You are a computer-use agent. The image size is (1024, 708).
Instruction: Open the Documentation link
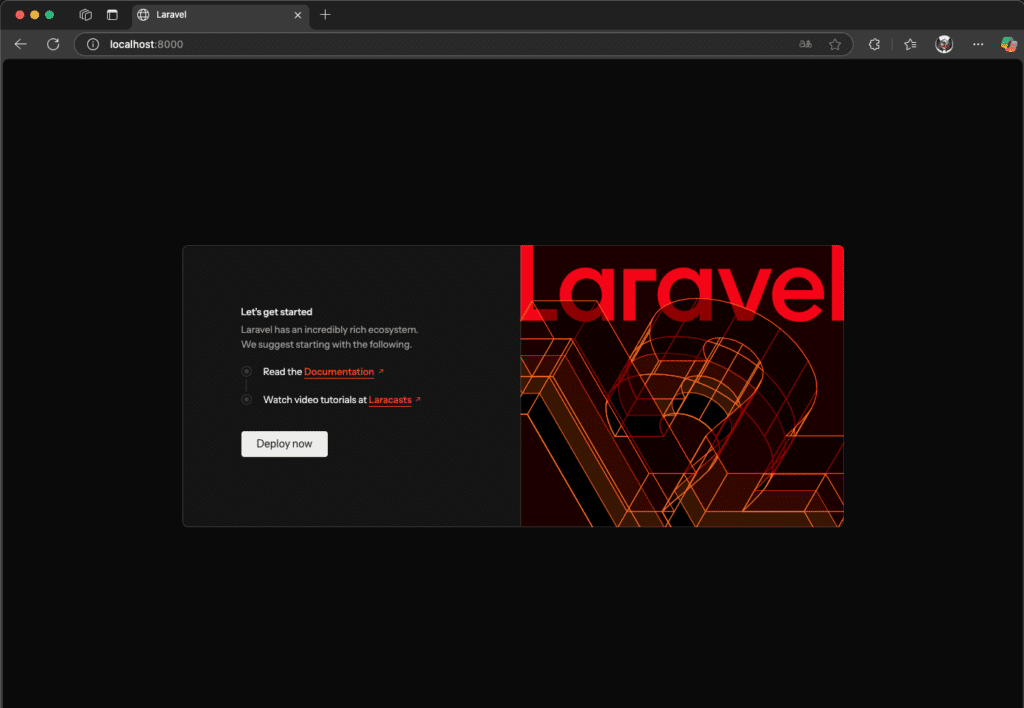click(339, 372)
